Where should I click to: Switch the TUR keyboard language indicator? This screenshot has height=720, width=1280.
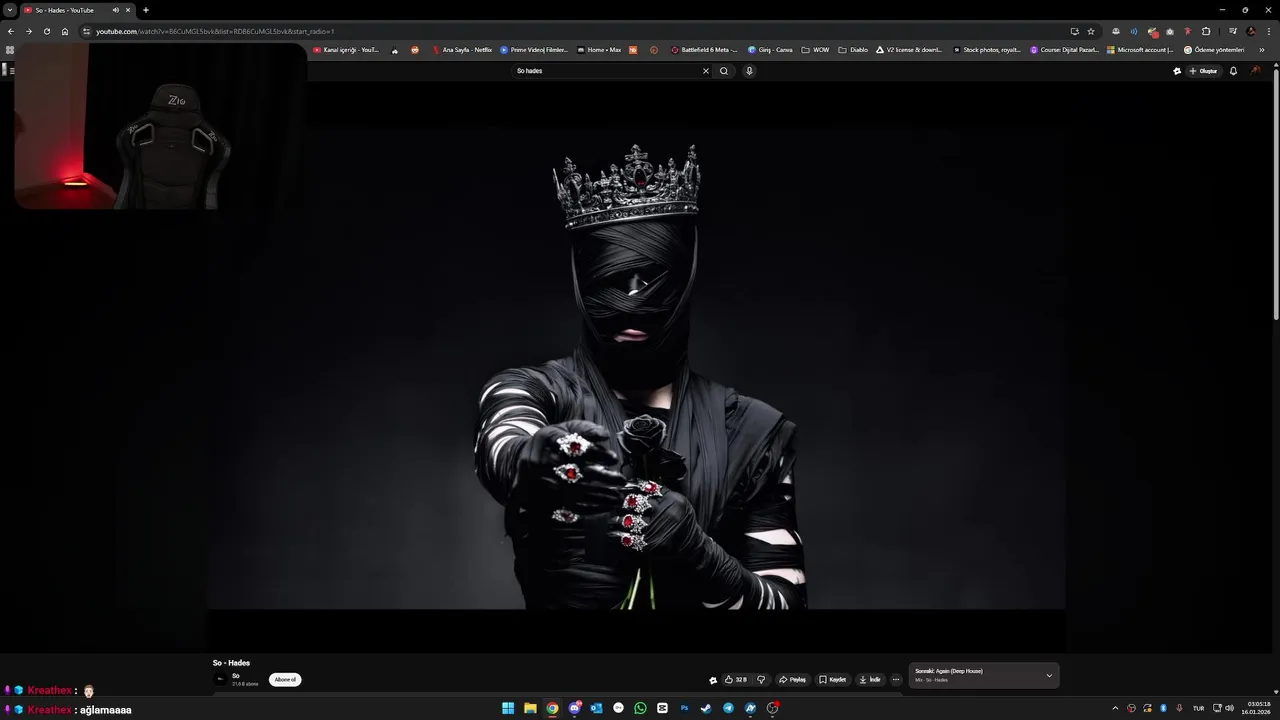pos(1198,708)
